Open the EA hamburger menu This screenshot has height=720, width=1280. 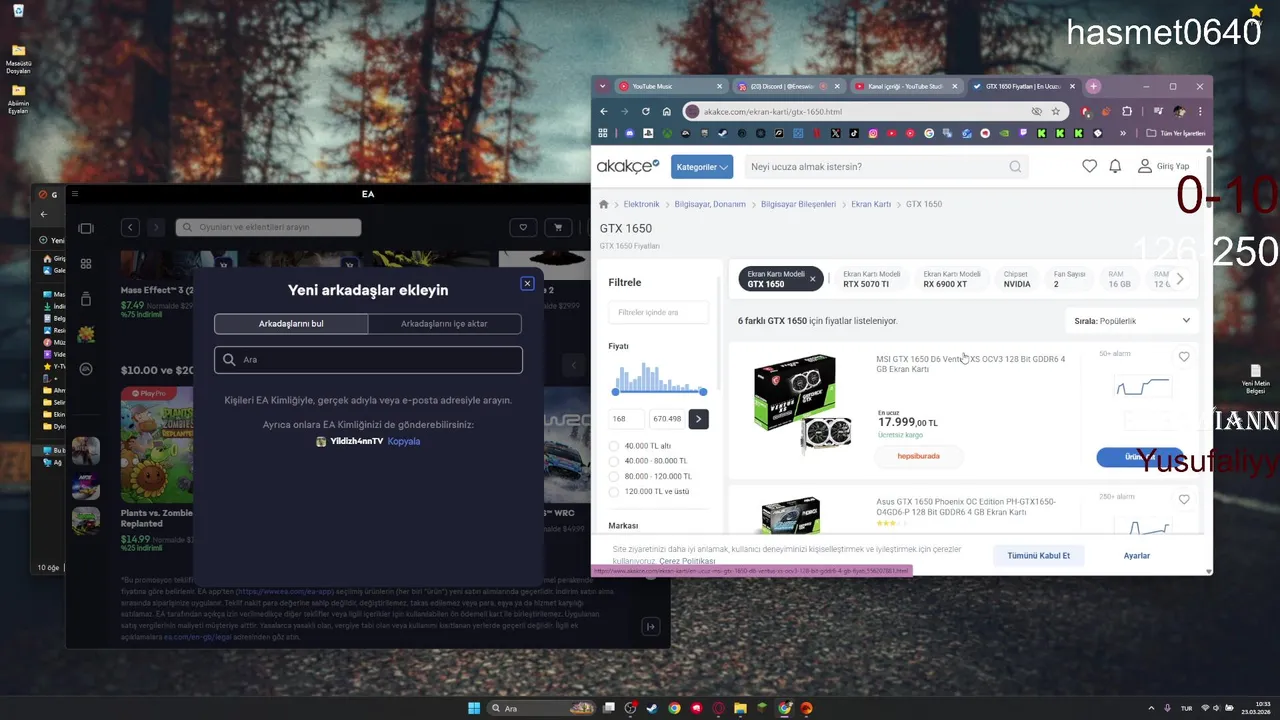75,194
